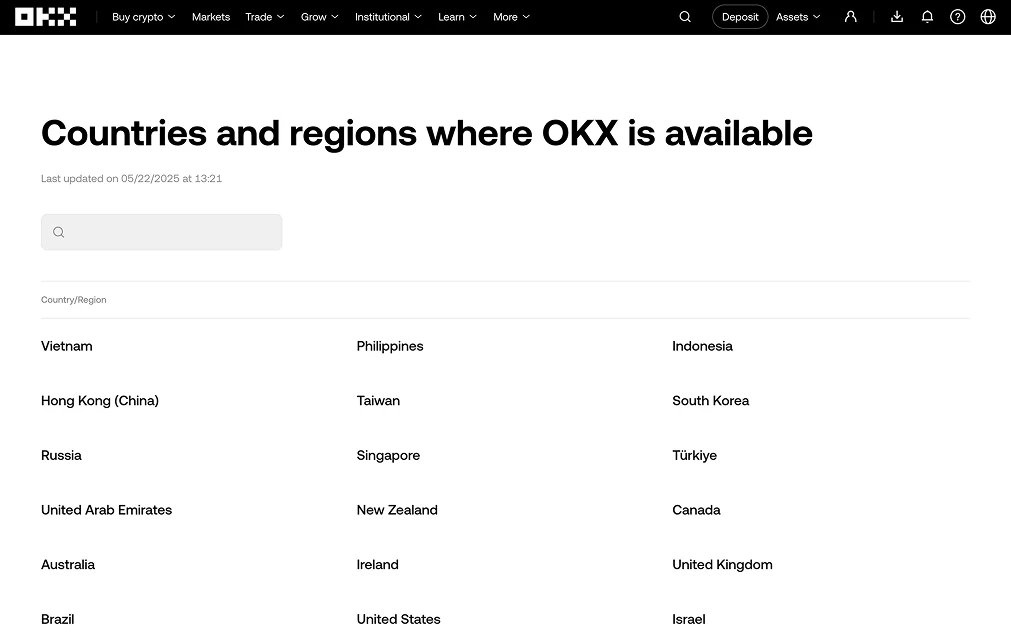
Task: Expand the More dropdown
Action: (x=511, y=17)
